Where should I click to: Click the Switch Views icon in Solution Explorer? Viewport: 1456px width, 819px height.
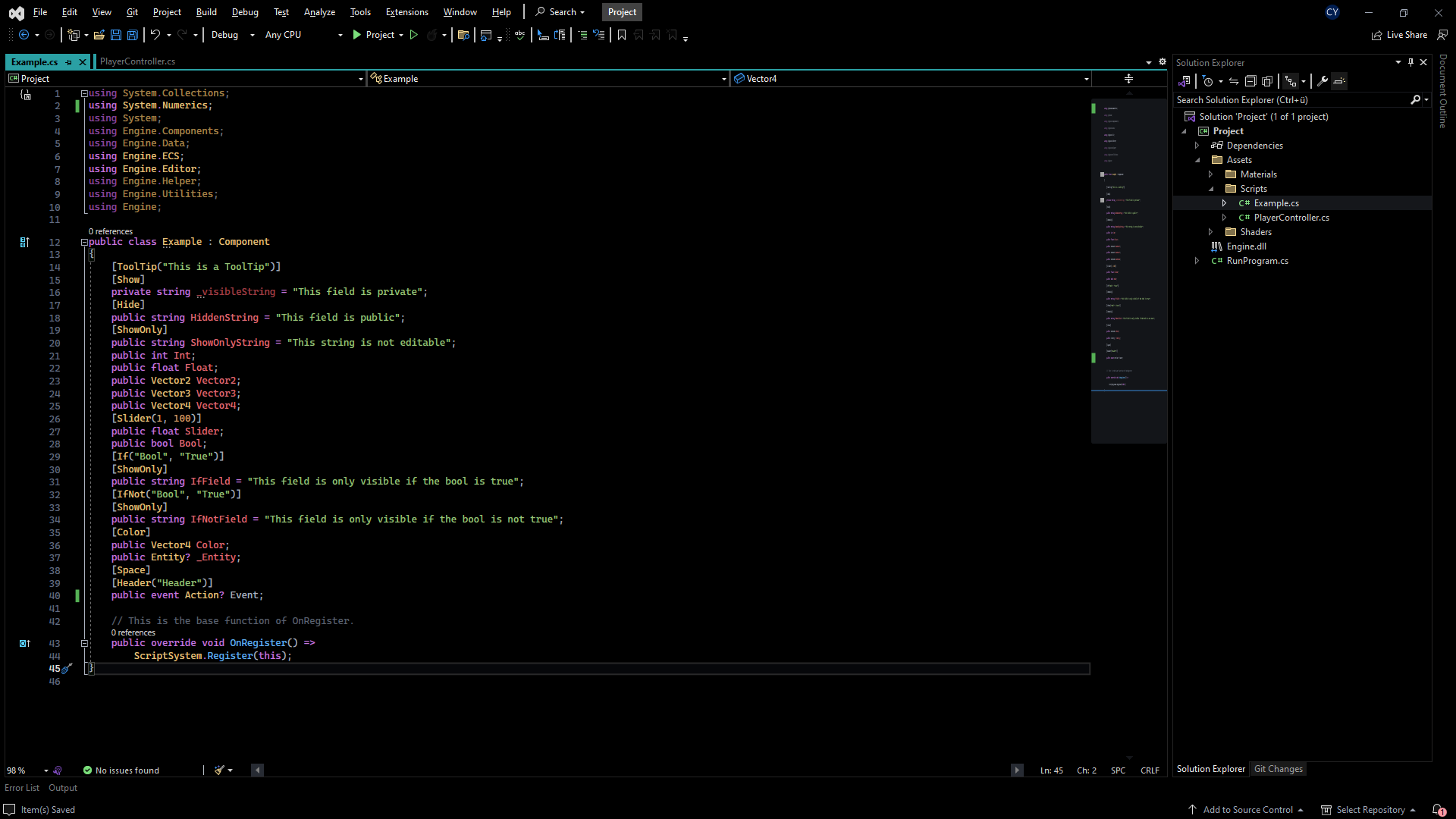pyautogui.click(x=1185, y=81)
